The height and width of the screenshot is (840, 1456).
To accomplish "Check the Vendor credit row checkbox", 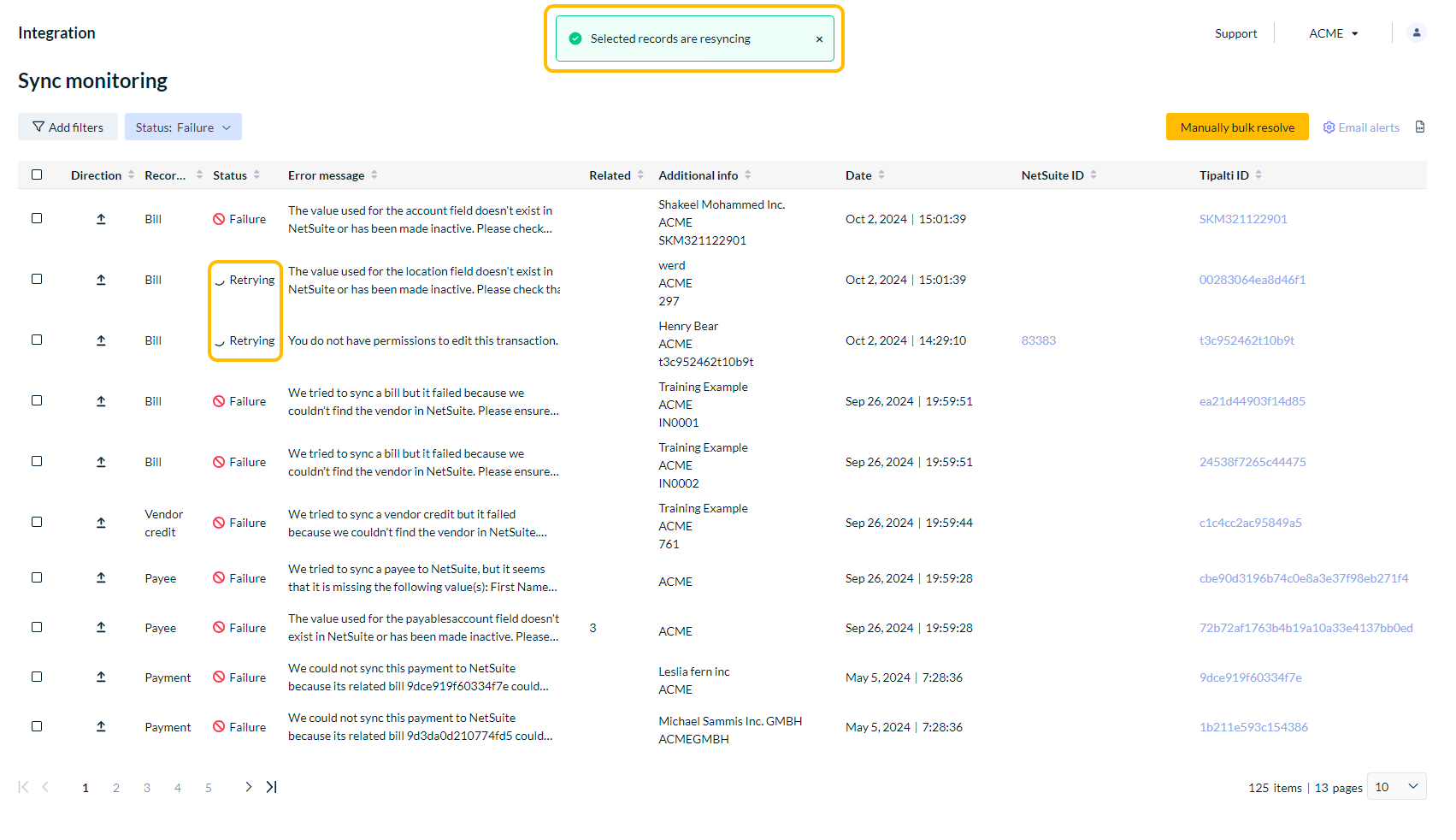I will (x=37, y=522).
